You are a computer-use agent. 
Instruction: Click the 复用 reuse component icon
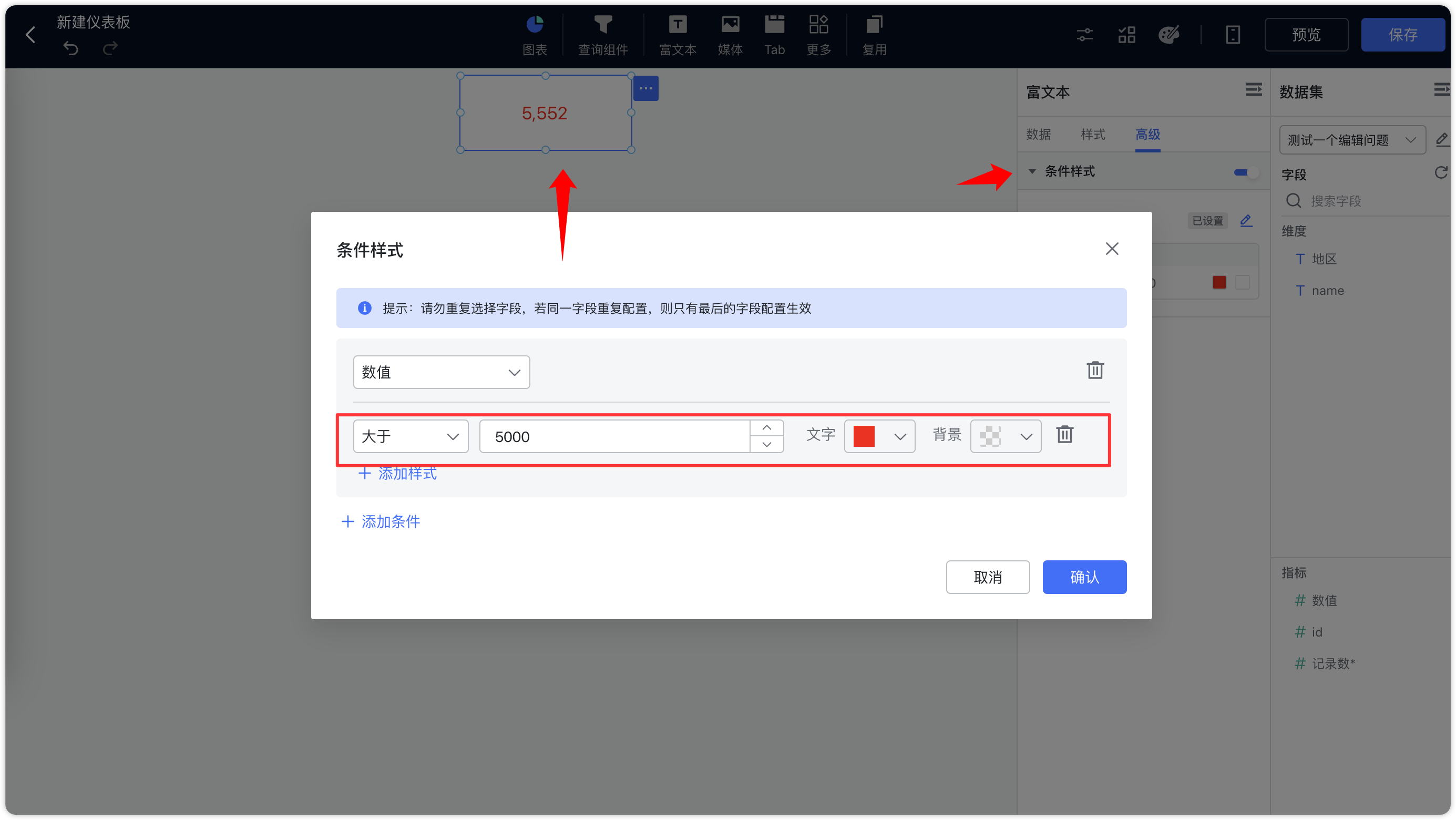coord(873,34)
